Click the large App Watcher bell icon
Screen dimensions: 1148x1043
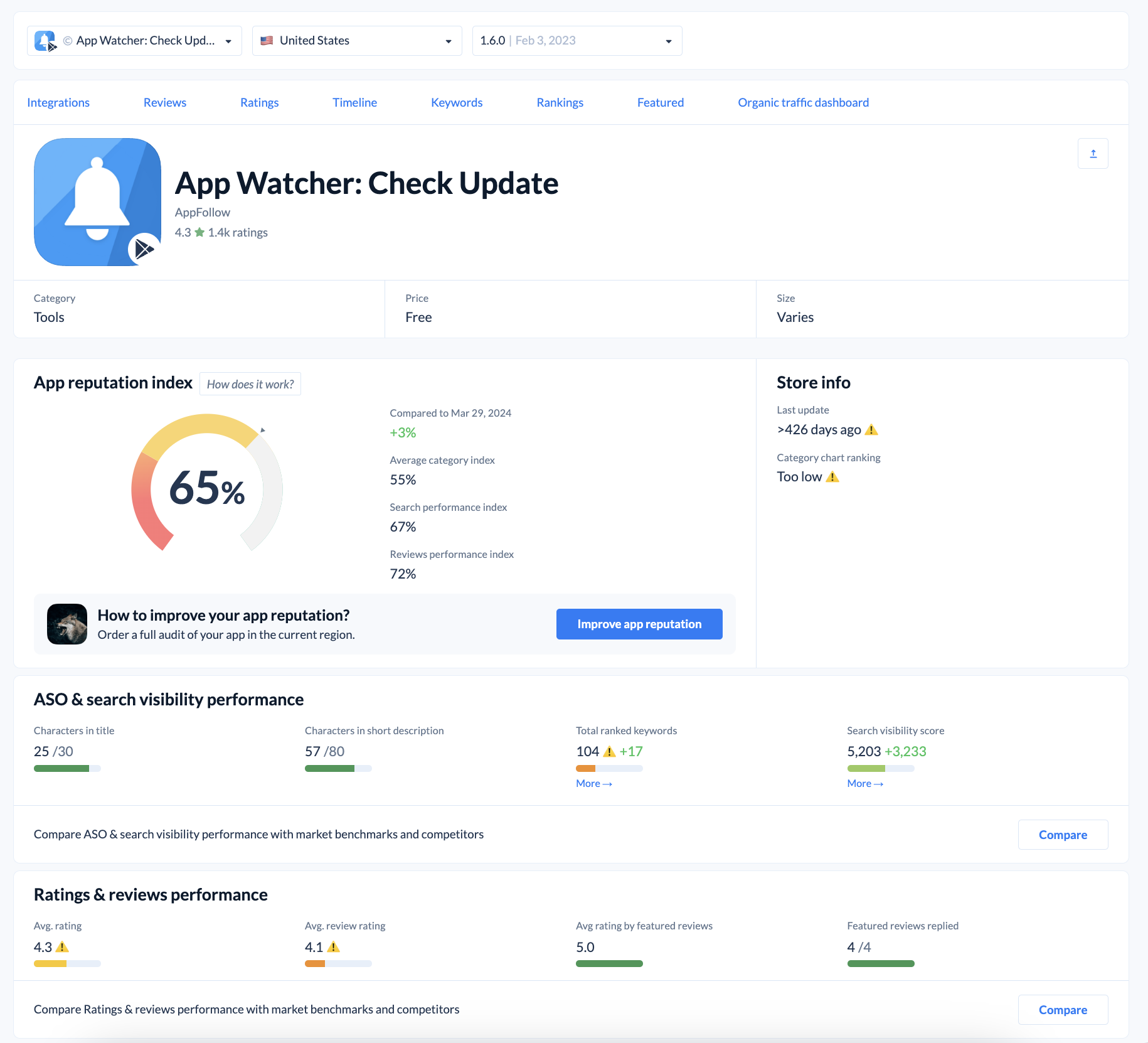pos(97,202)
